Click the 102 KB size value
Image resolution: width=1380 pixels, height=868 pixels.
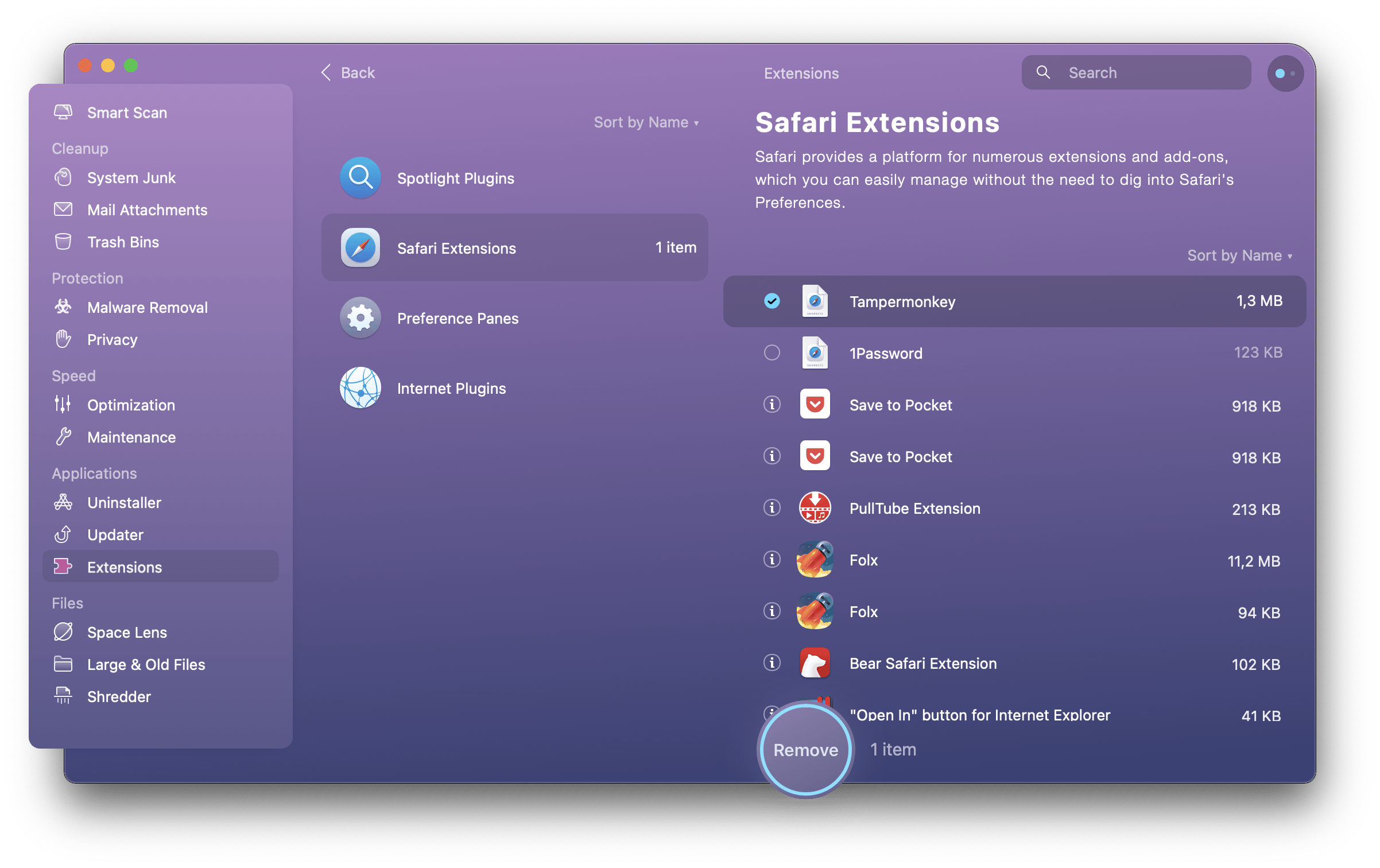tap(1256, 664)
